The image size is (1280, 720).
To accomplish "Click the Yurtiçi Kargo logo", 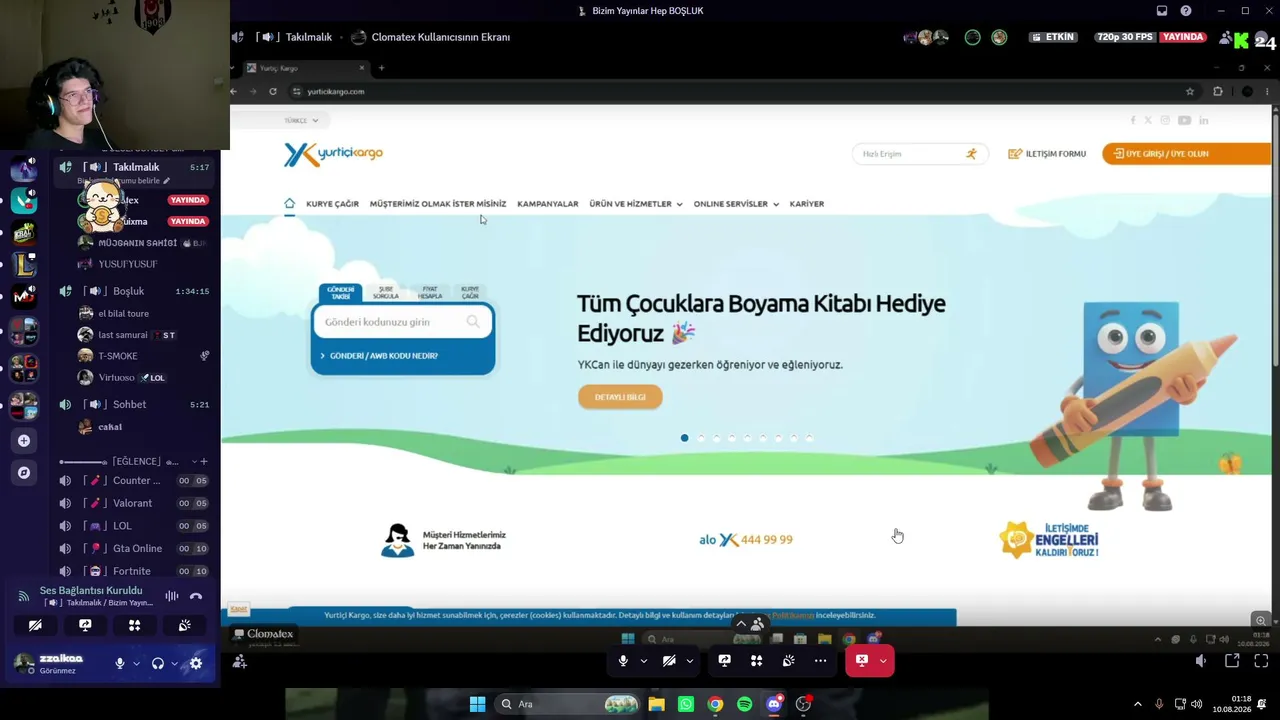I will click(x=333, y=154).
